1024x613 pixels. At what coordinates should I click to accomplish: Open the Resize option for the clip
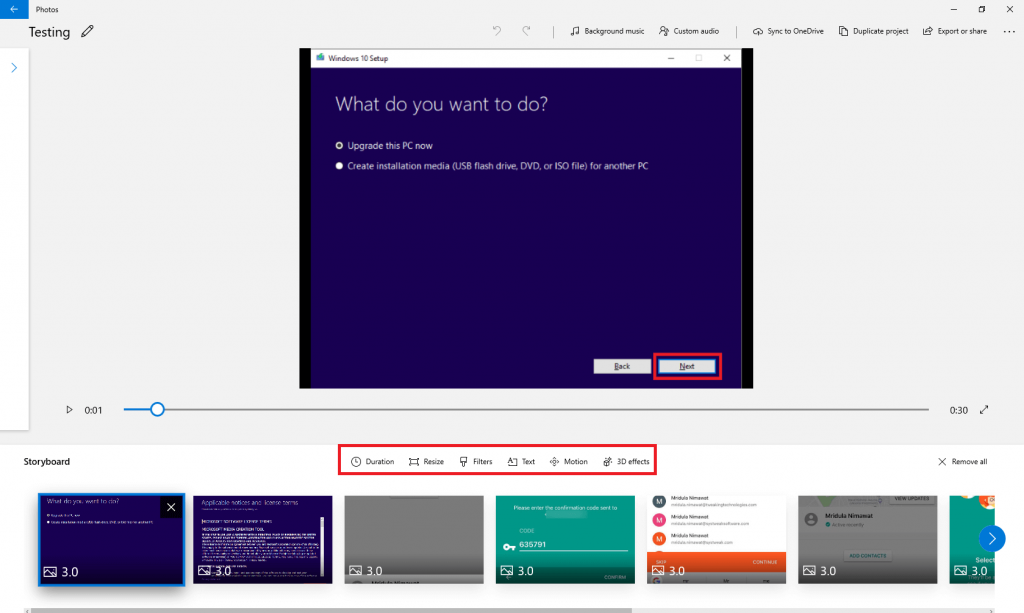[x=426, y=462]
